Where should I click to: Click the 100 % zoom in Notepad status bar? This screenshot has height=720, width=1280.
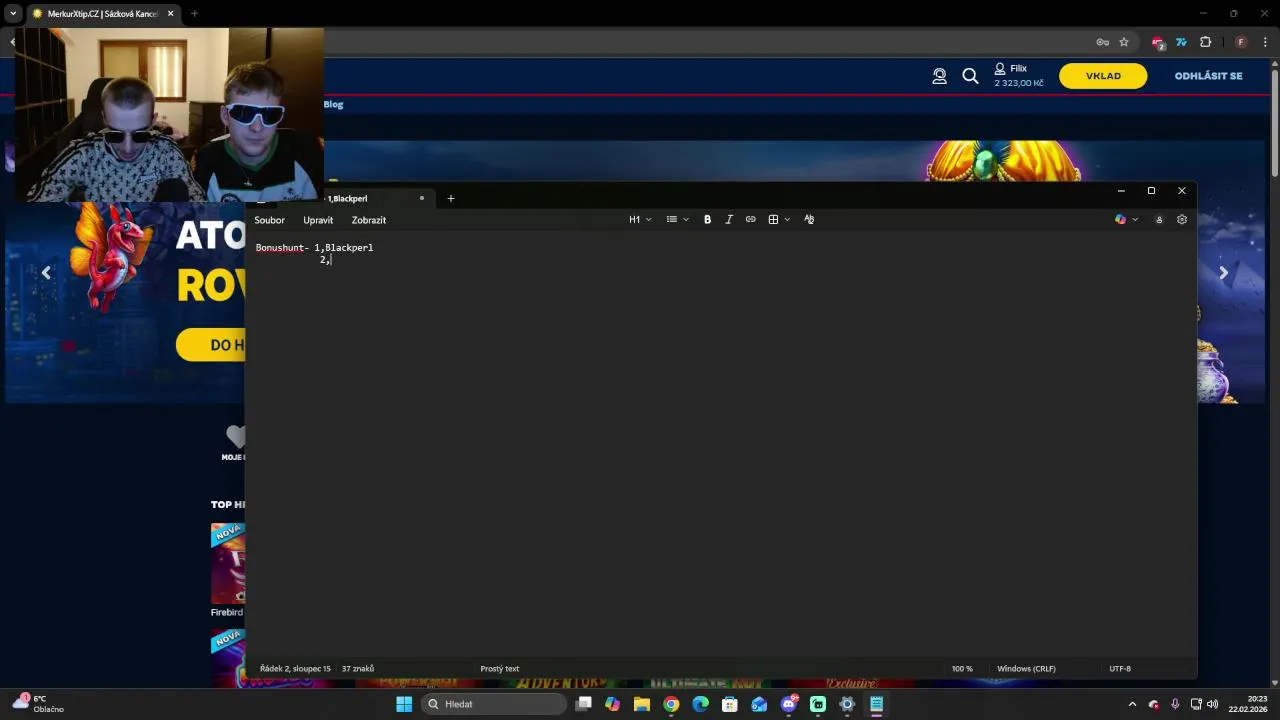pos(962,668)
